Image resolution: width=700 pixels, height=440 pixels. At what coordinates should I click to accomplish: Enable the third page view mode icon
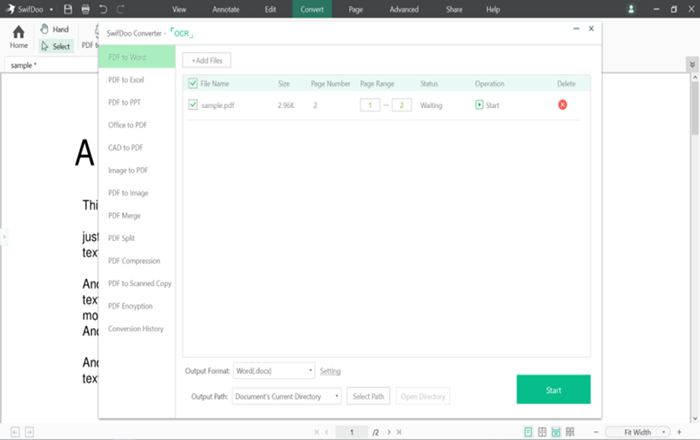pos(556,432)
